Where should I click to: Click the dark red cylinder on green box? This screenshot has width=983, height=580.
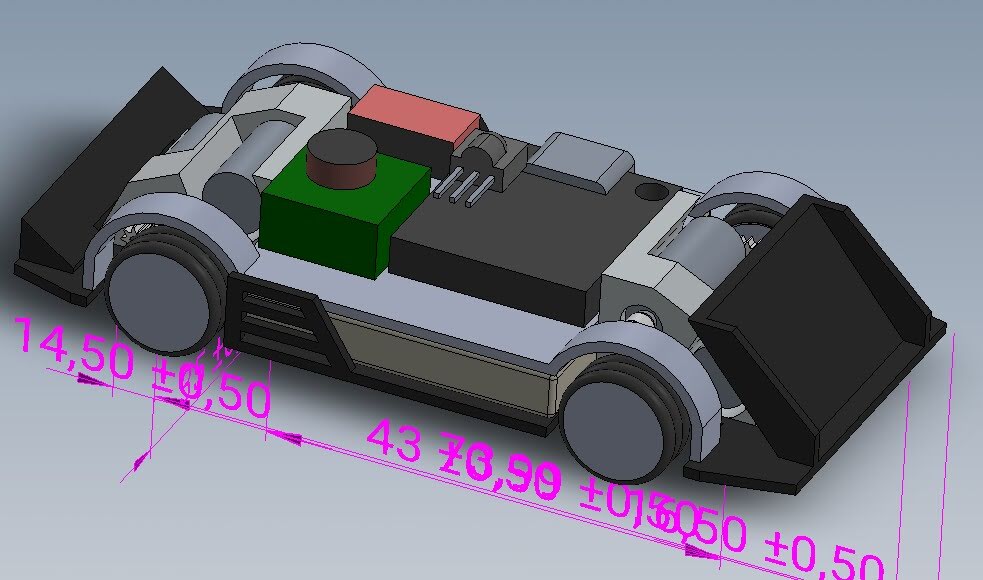click(x=340, y=160)
